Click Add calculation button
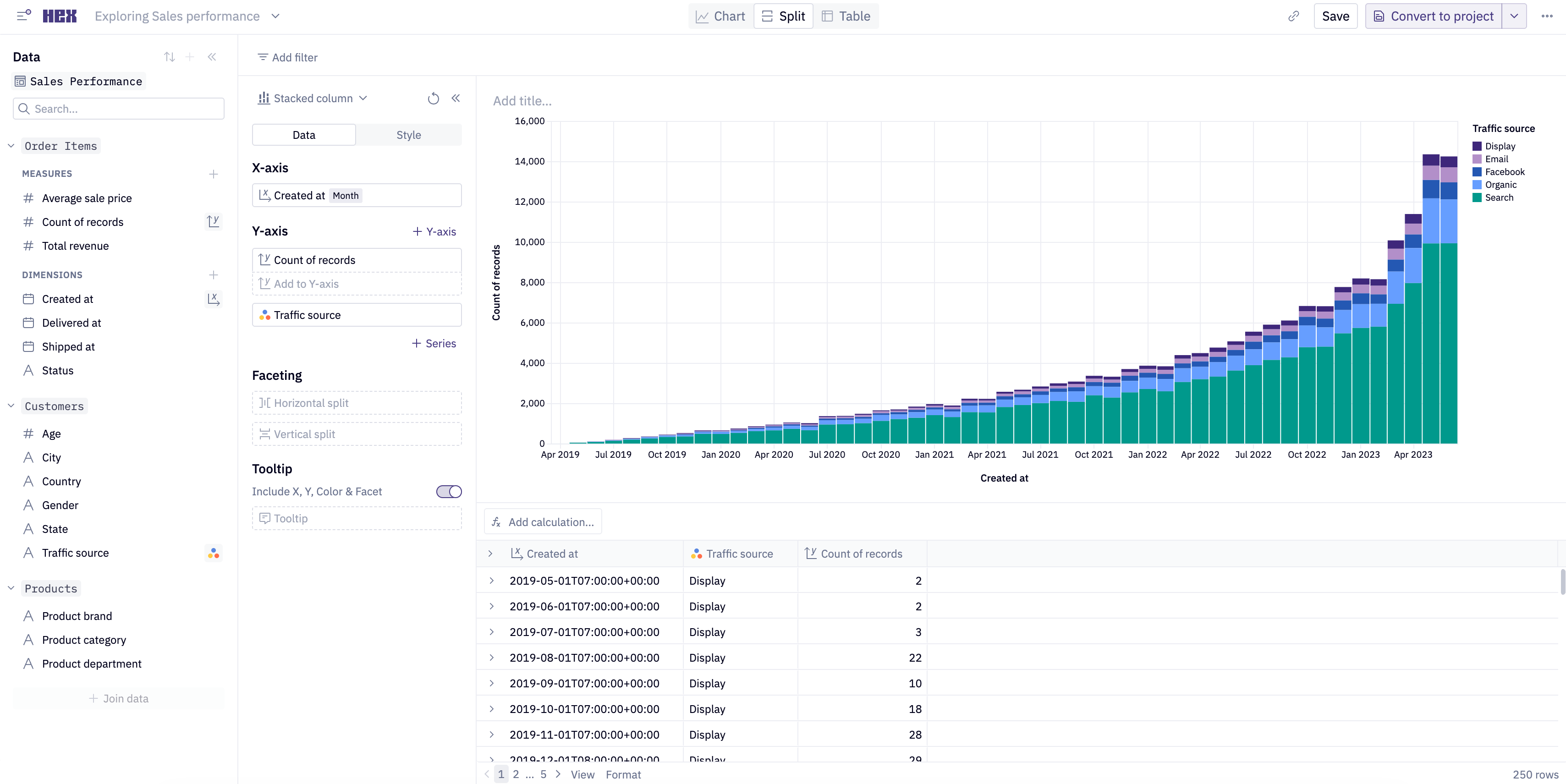Viewport: 1566px width, 784px height. point(543,522)
